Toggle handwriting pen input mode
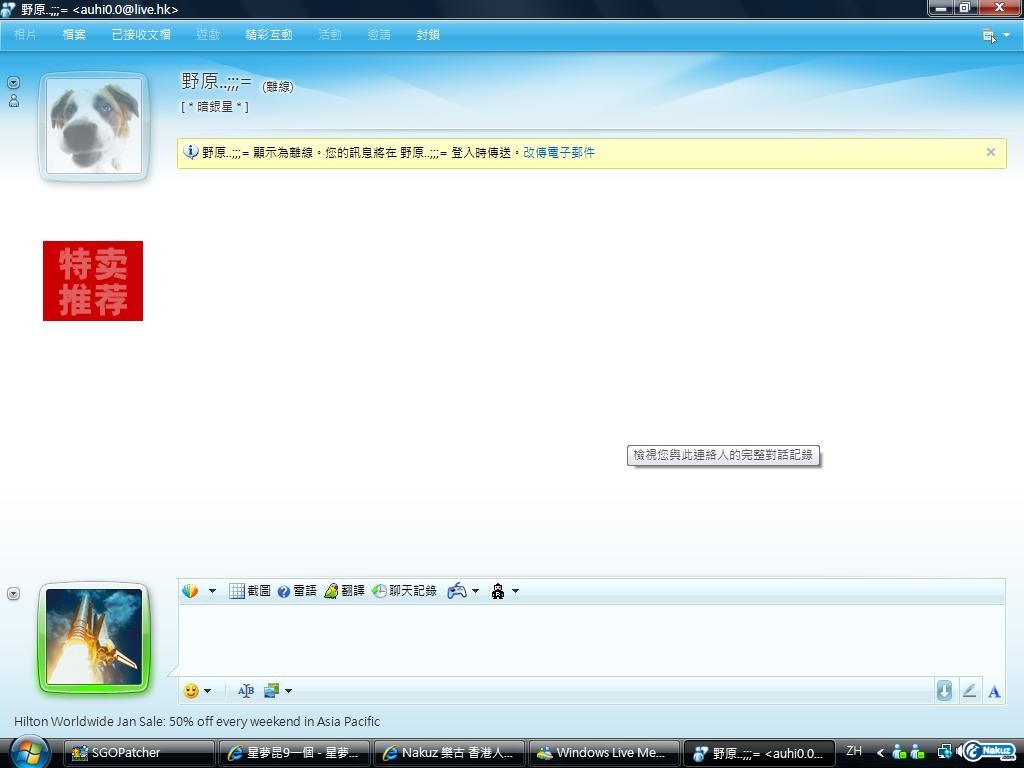 969,691
